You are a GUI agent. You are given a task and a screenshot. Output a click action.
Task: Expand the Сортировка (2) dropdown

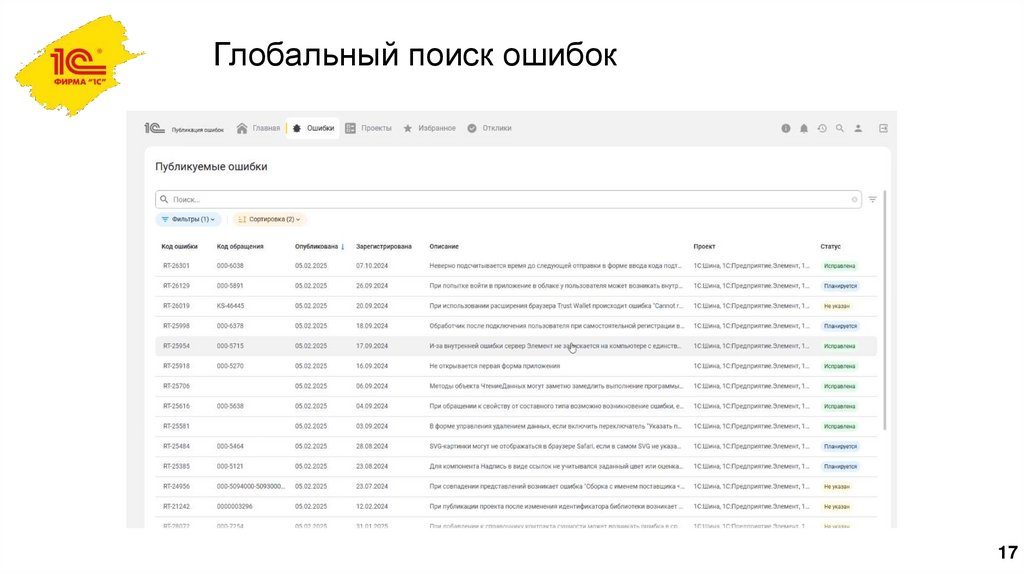(x=270, y=219)
